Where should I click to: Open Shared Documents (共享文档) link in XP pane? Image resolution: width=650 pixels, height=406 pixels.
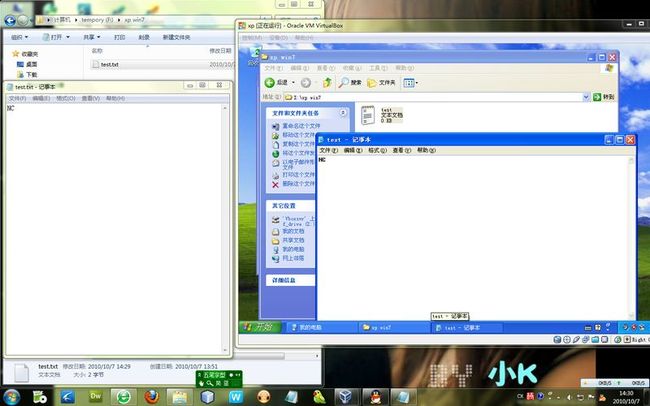288,241
